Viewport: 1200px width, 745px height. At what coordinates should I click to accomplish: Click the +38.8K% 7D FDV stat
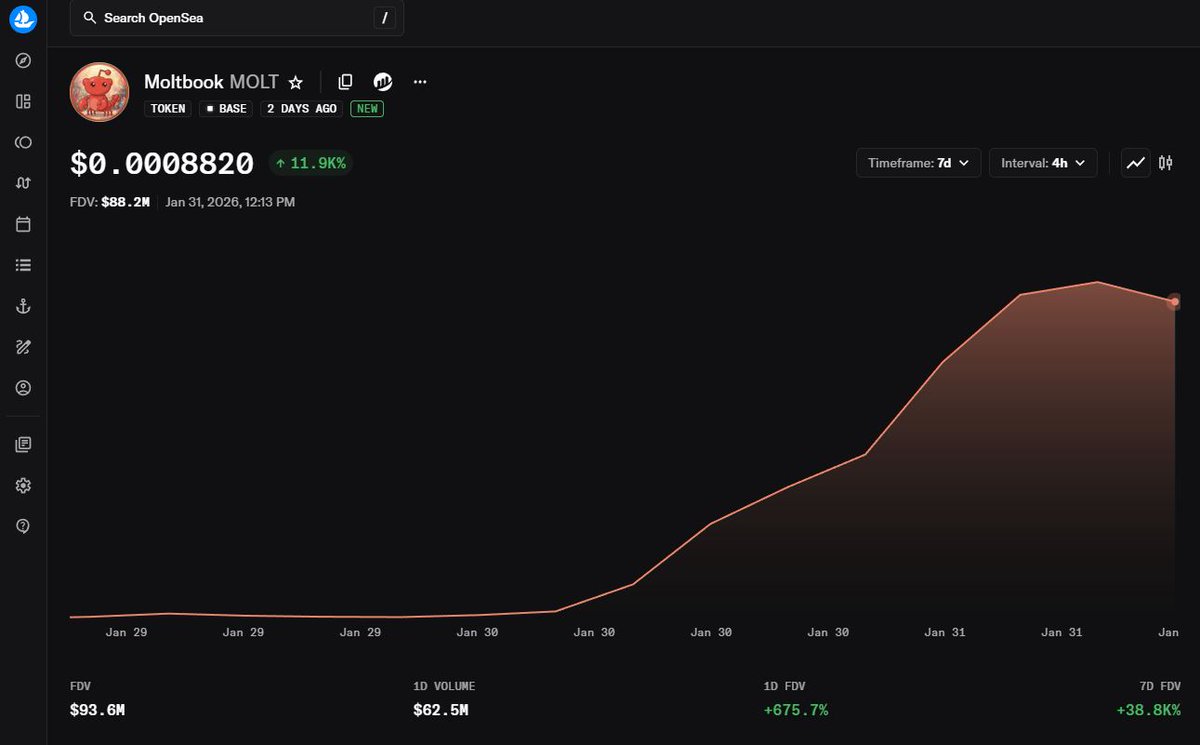point(1148,710)
